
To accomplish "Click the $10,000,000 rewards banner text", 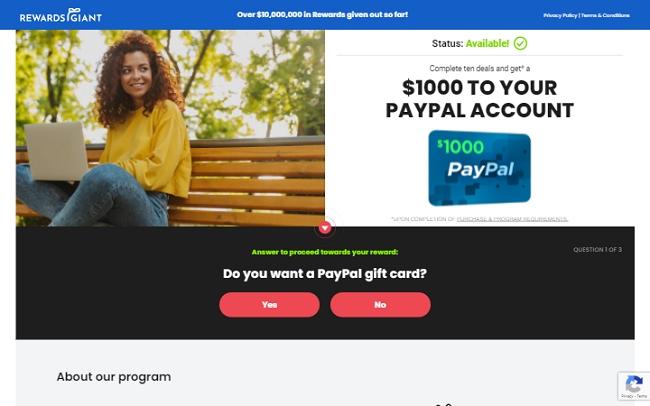I will (x=322, y=15).
